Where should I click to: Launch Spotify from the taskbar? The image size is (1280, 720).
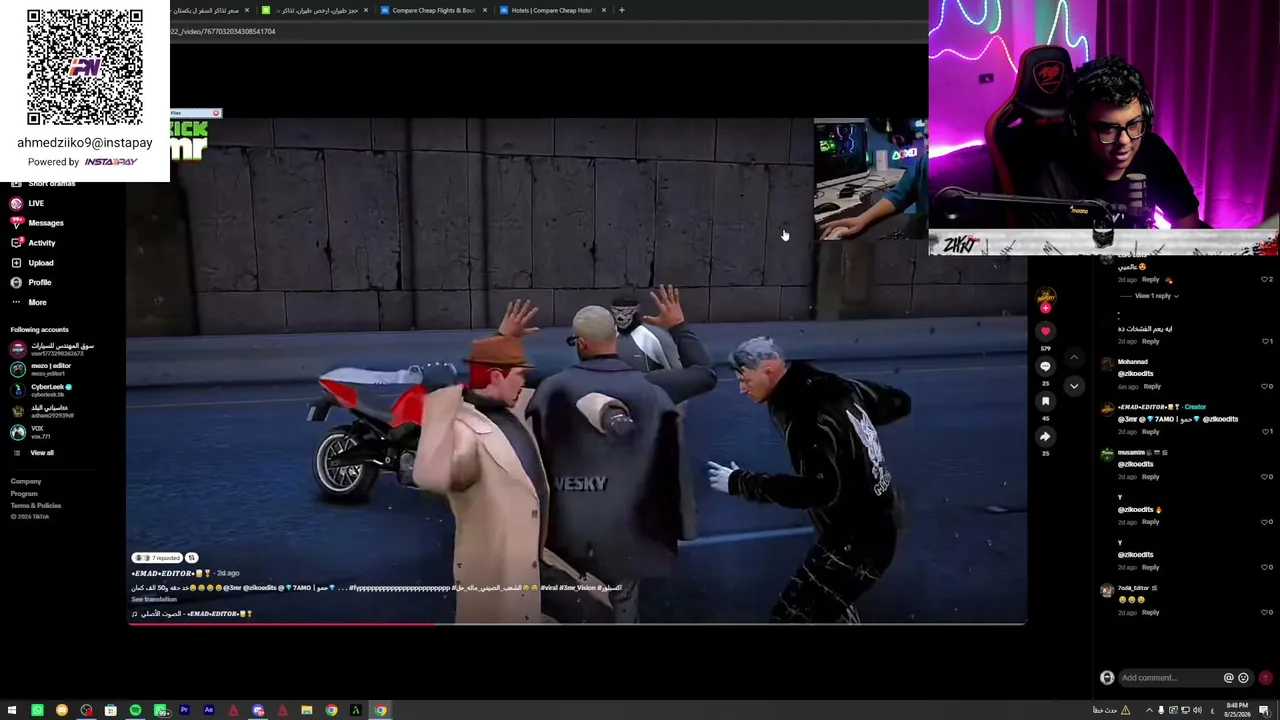point(135,710)
